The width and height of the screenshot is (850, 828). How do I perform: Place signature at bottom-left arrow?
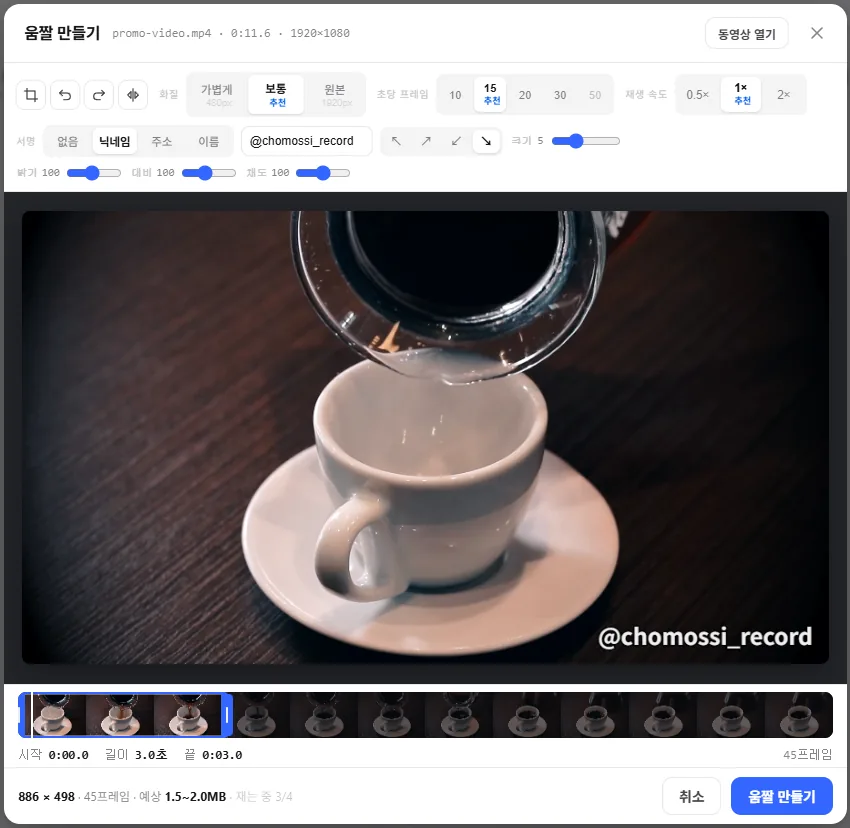pos(456,141)
